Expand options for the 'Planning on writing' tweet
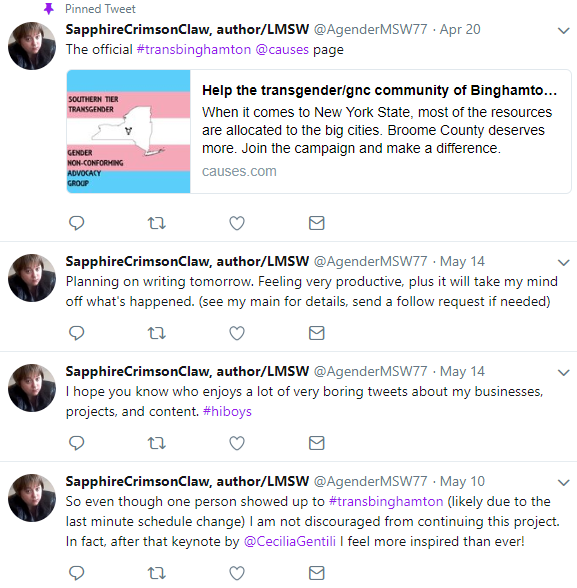The image size is (577, 588). pos(564,262)
